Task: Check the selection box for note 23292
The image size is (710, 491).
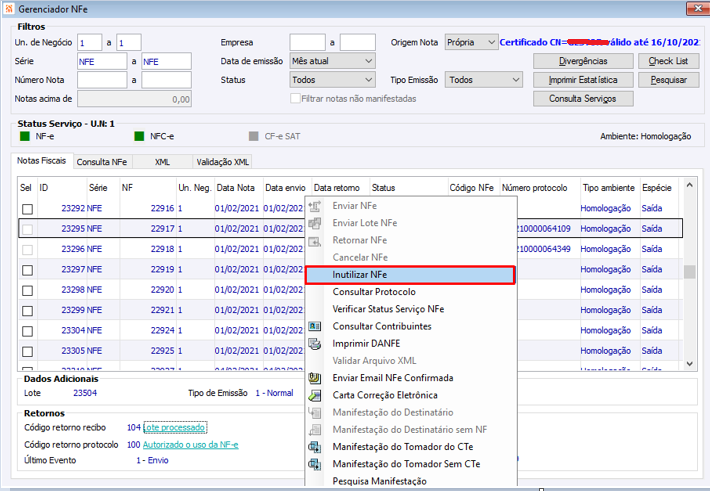Action: 28,209
